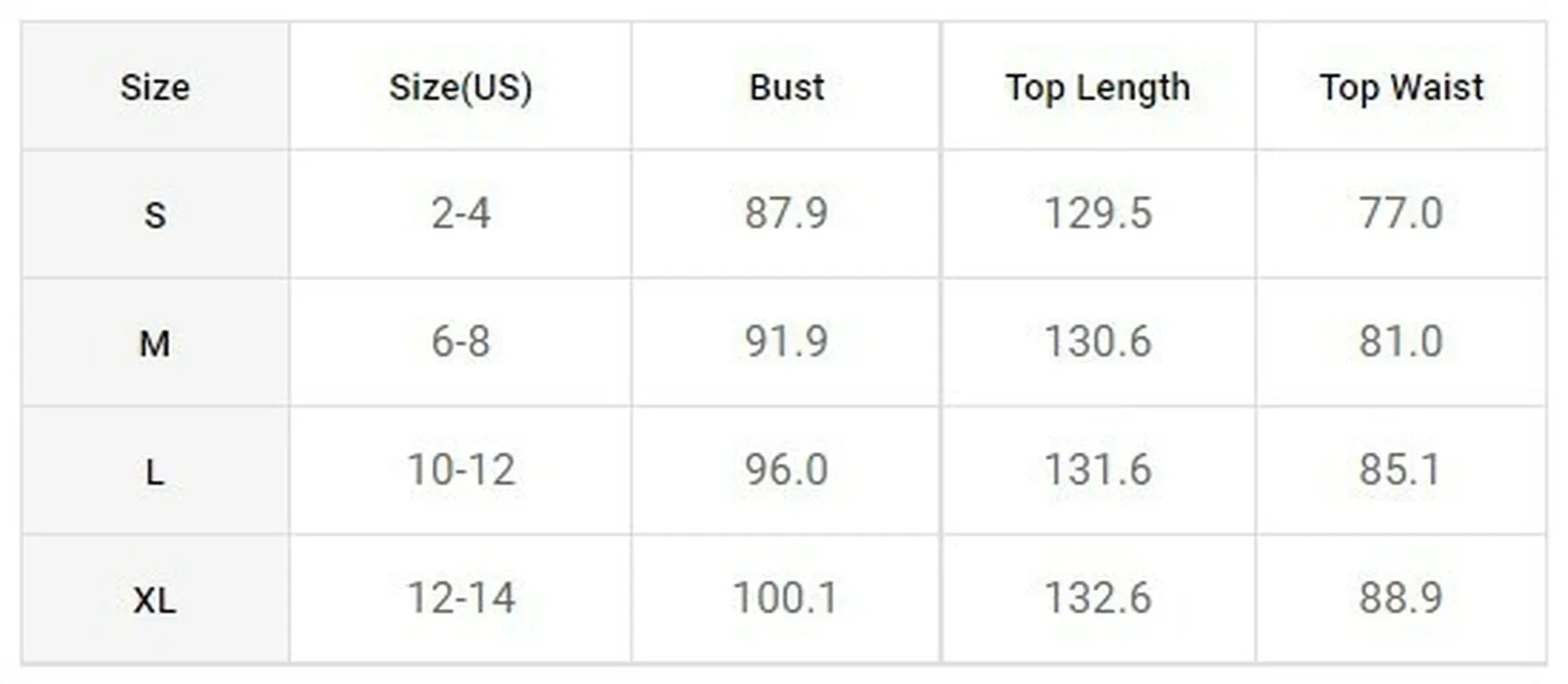
Task: Click the 12-14 US size cell
Action: tap(460, 598)
